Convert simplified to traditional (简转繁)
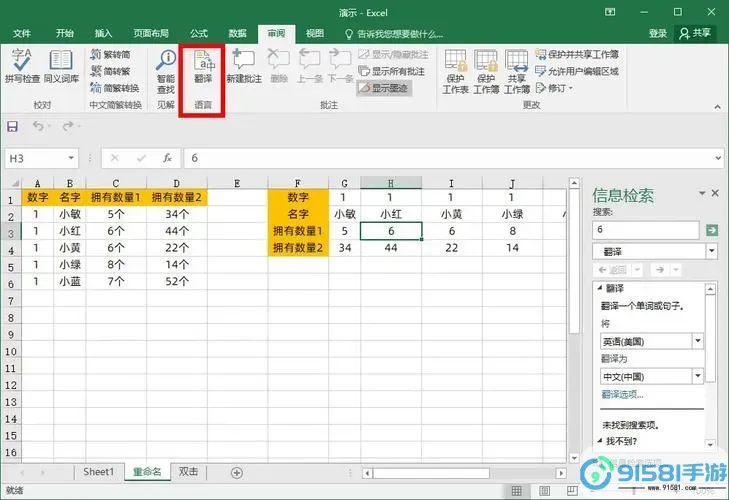The width and height of the screenshot is (729, 500). coord(111,71)
